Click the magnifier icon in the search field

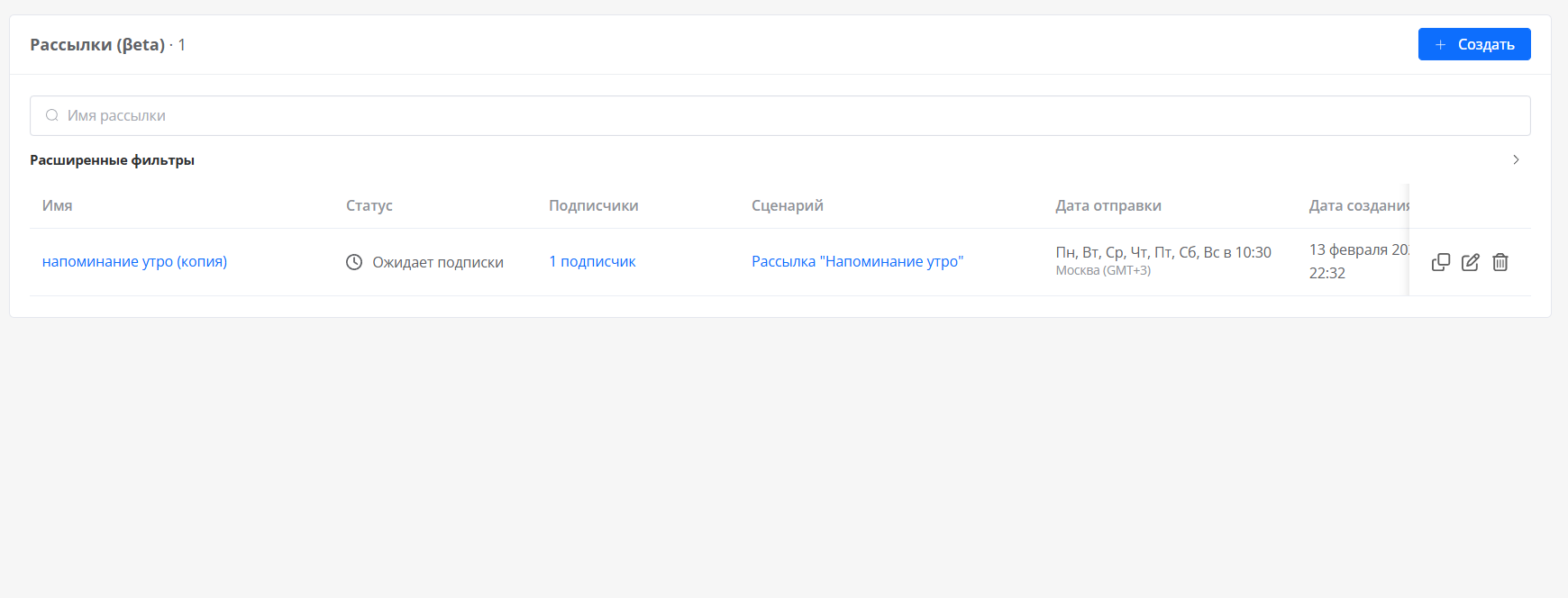[x=52, y=115]
